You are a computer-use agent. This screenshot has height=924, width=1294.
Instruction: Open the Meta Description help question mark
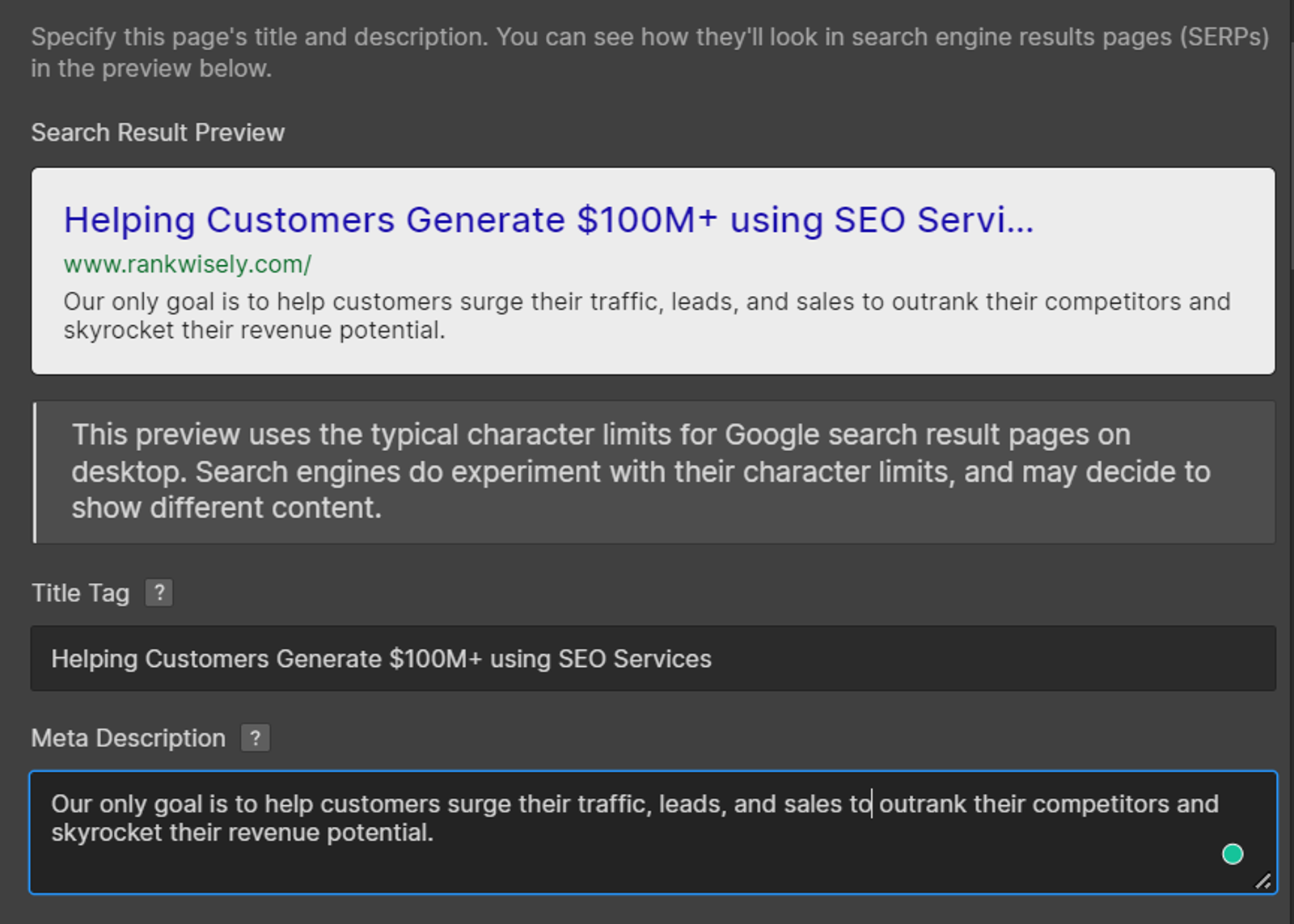point(256,737)
